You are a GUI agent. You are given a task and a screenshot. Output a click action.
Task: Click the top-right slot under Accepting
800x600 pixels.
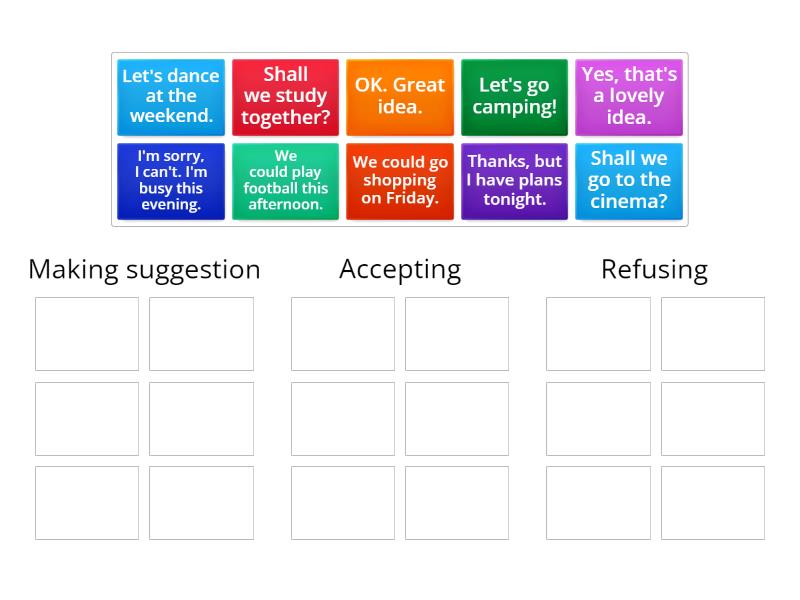click(457, 333)
